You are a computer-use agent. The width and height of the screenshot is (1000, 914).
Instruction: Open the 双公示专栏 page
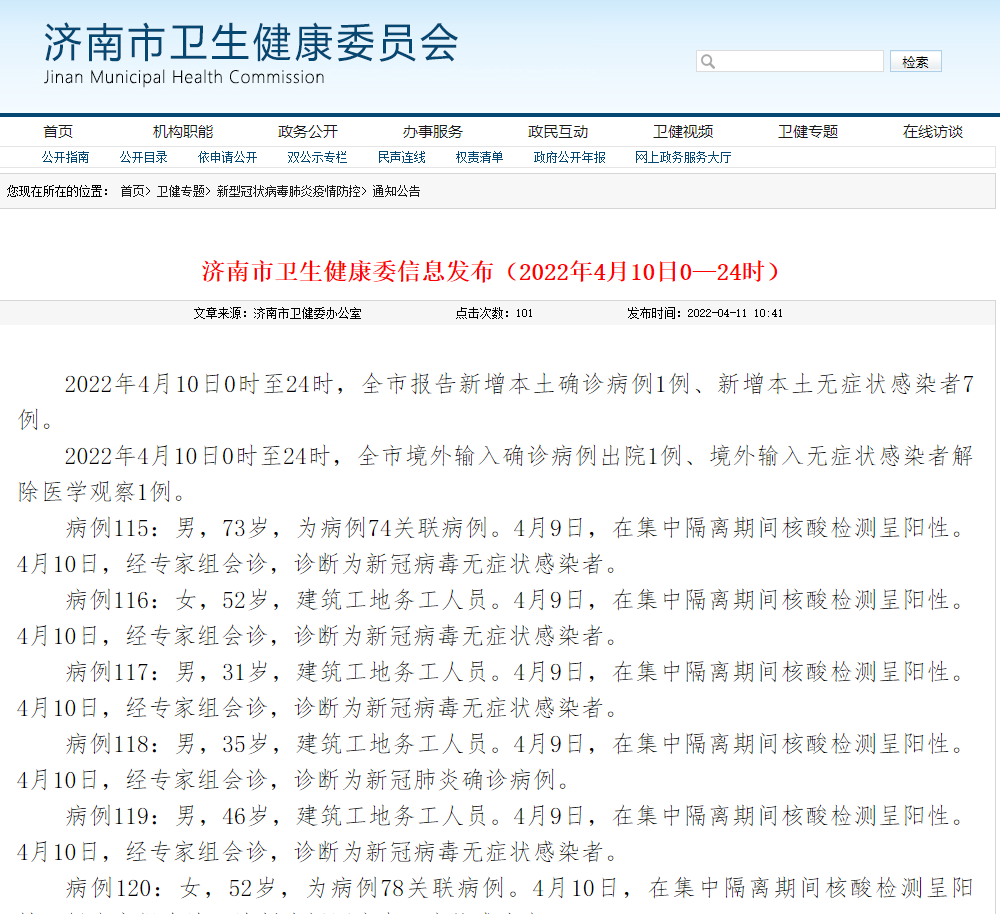click(x=317, y=157)
